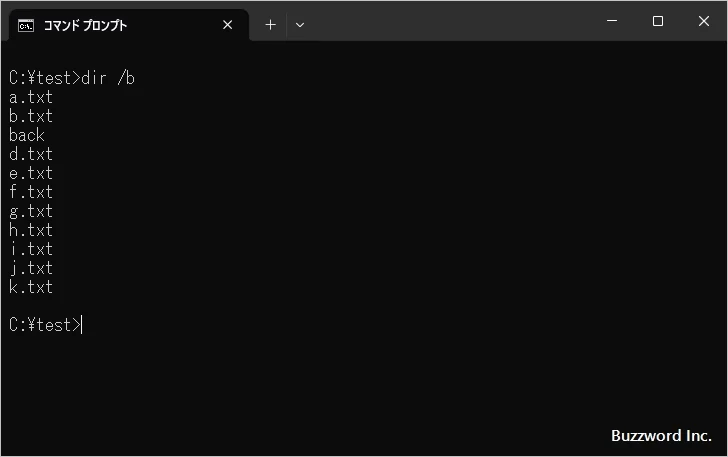
Task: Close the terminal window
Action: tap(703, 21)
